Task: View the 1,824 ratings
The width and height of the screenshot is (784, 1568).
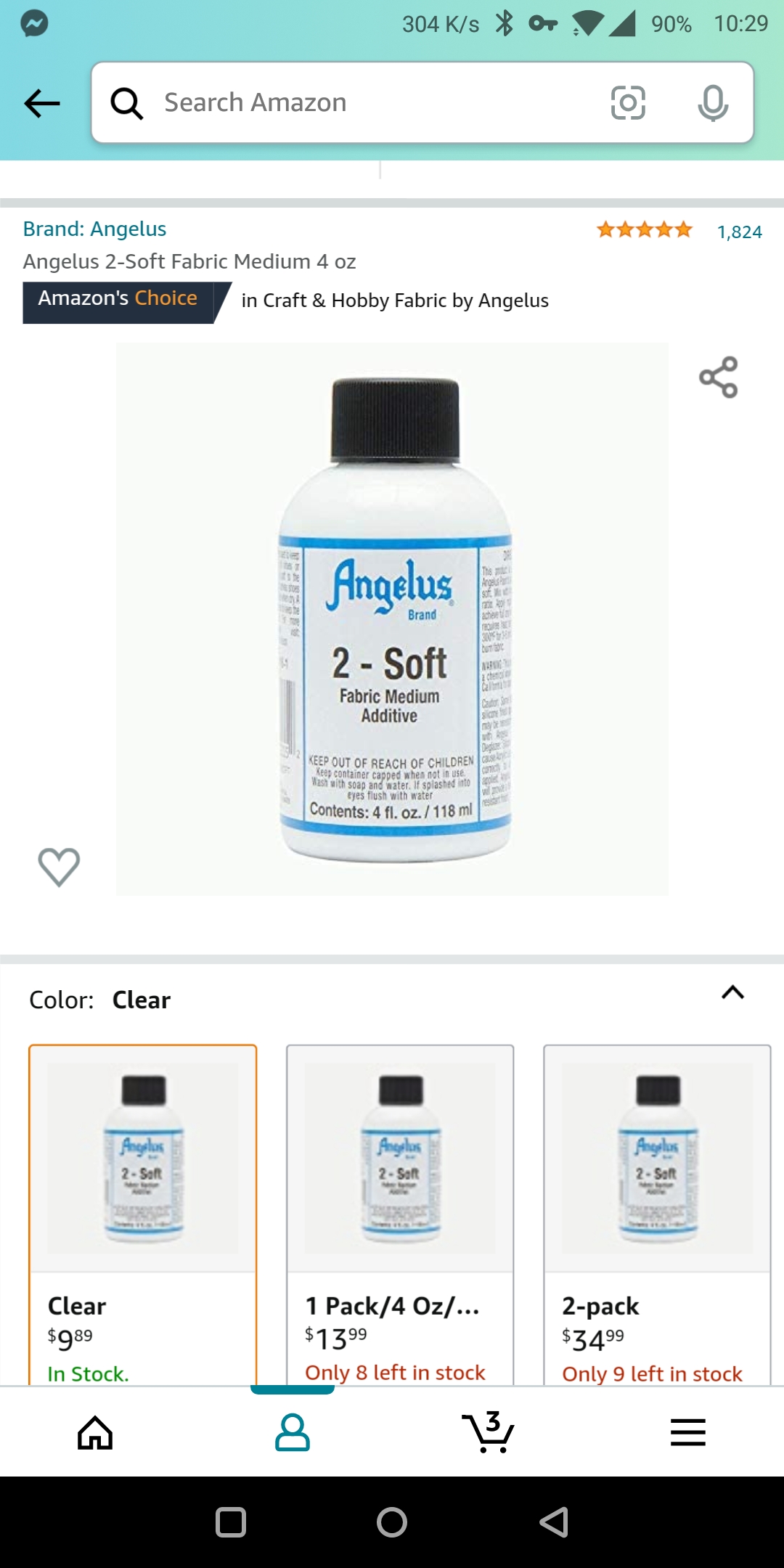Action: [739, 232]
